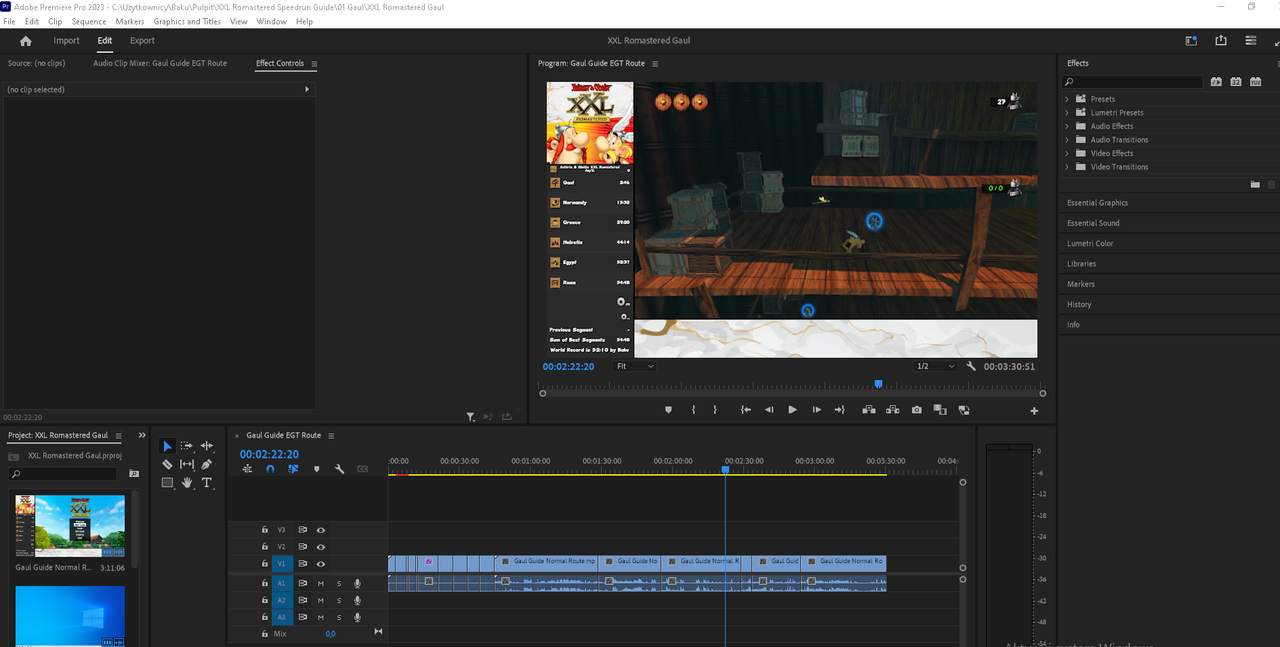The height and width of the screenshot is (647, 1280).
Task: Click the Quick Export icon at top right
Action: (1221, 41)
